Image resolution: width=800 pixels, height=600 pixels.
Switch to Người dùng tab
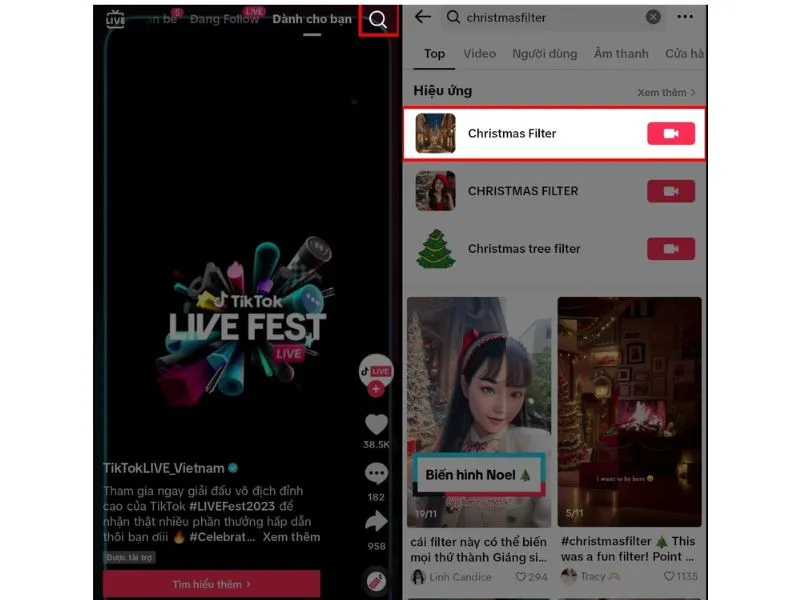pos(544,54)
